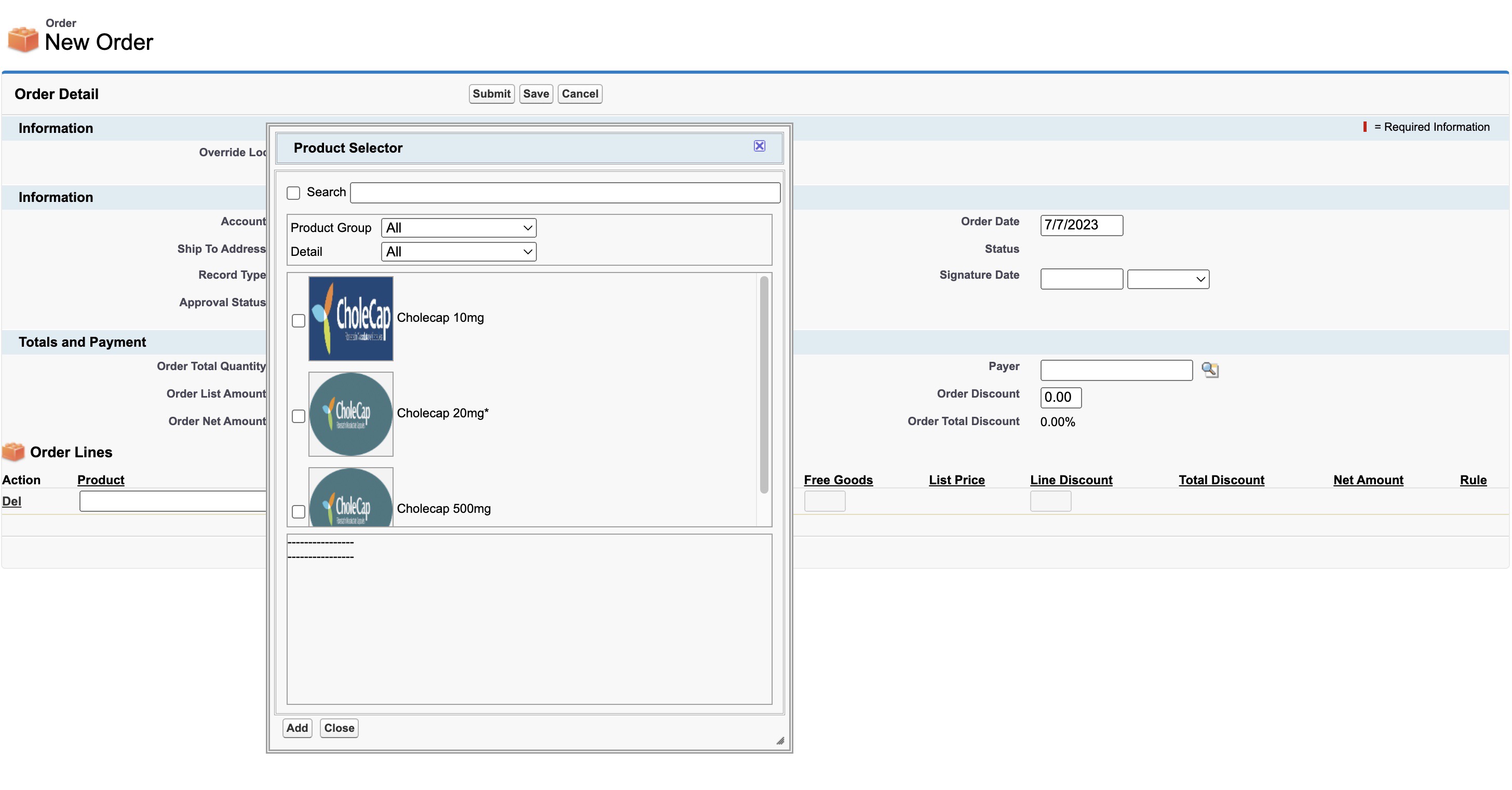This screenshot has height=790, width=1512.
Task: Click the product list vertical scrollbar
Action: [764, 385]
